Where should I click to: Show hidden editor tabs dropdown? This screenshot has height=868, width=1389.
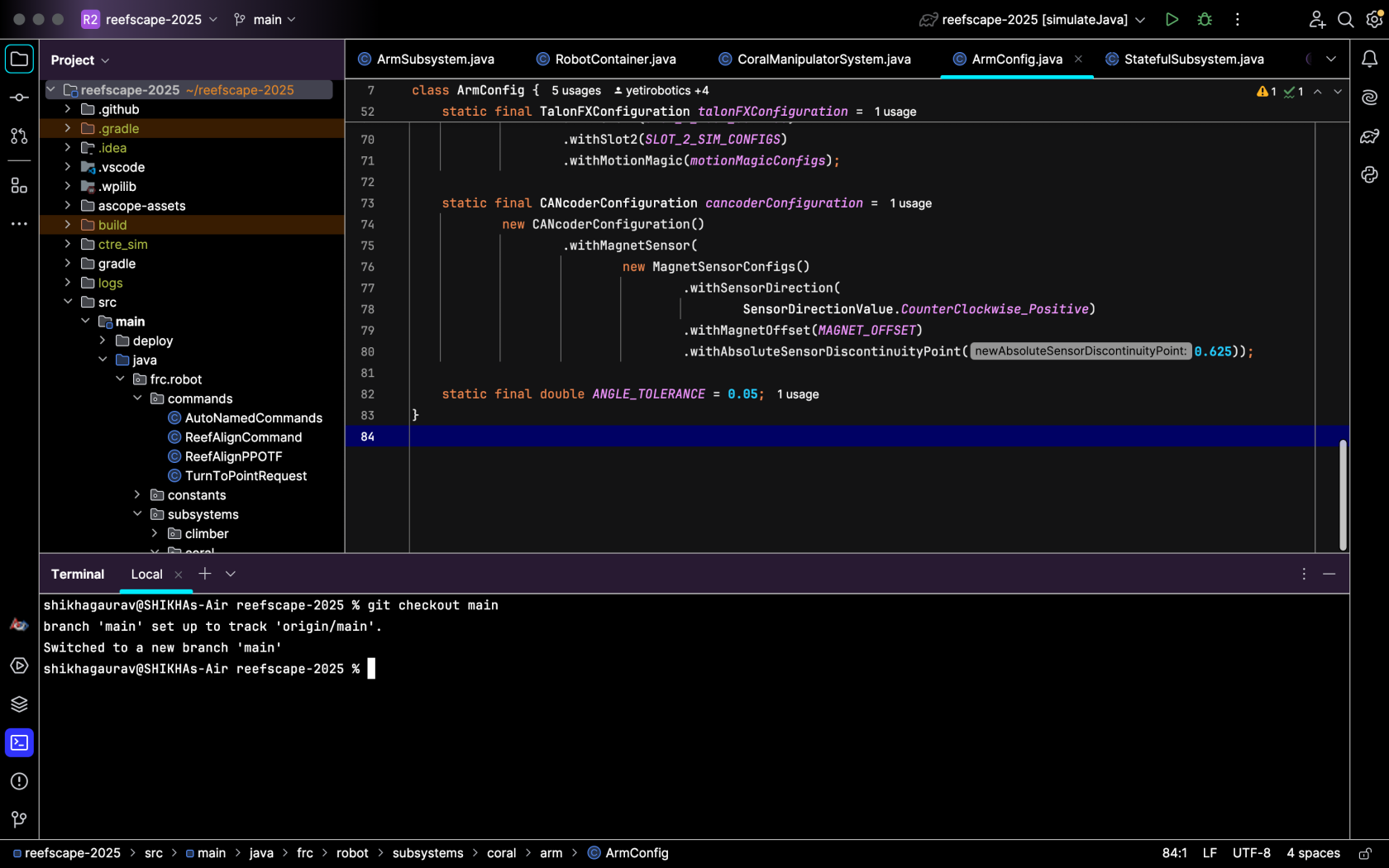(1331, 59)
